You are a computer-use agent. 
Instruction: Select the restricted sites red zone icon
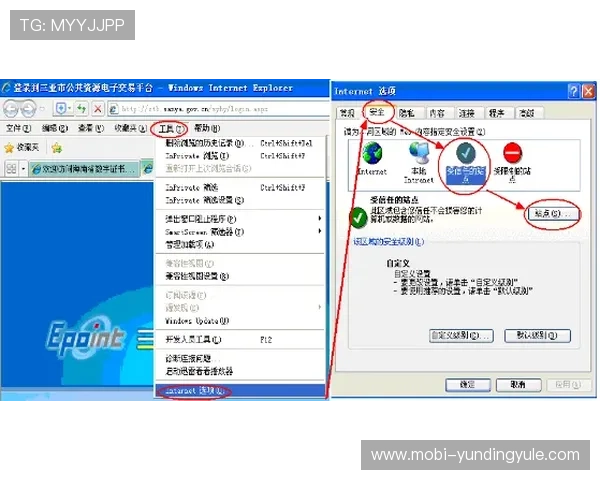pyautogui.click(x=512, y=153)
